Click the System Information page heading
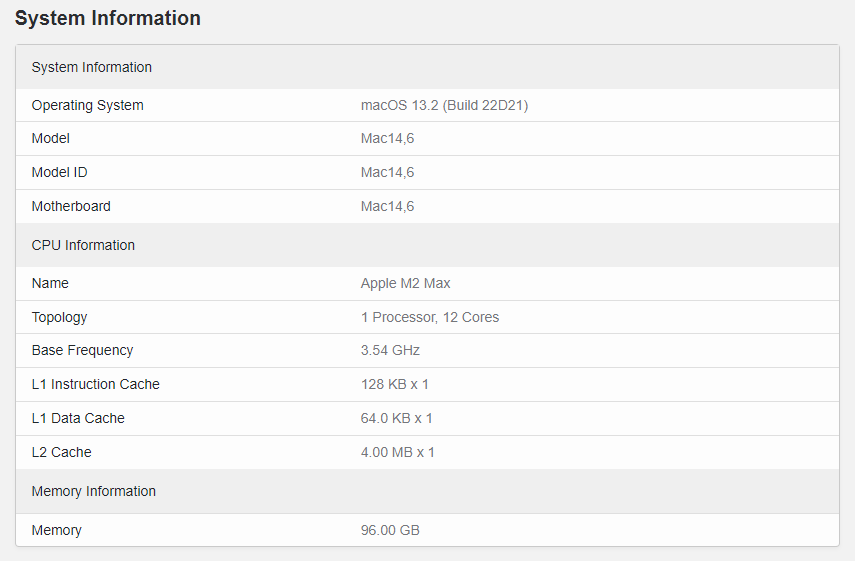Viewport: 855px width, 561px height. (x=108, y=18)
